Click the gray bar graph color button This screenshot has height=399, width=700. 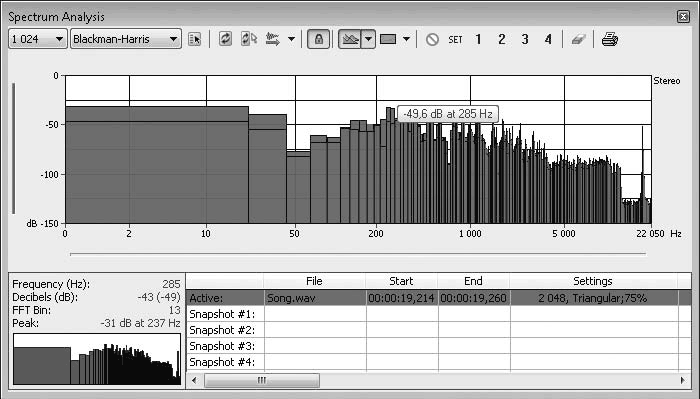388,39
